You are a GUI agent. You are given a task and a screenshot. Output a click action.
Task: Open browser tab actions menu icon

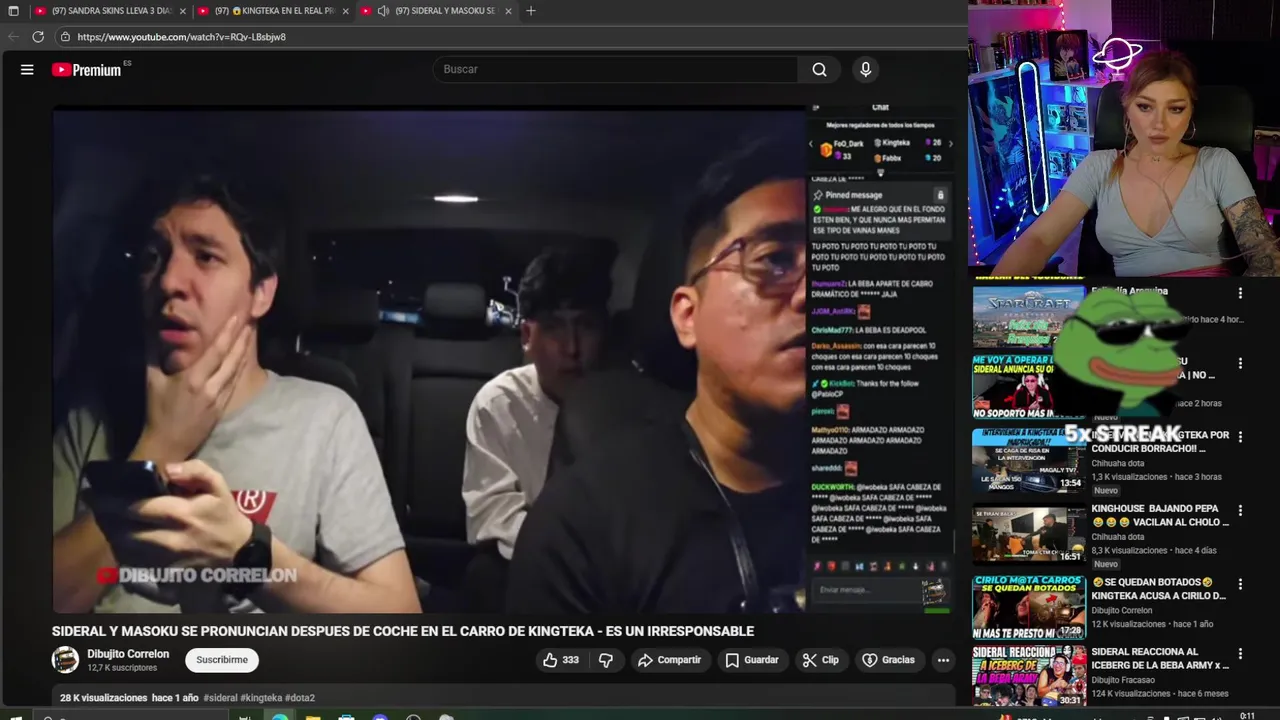pos(13,11)
